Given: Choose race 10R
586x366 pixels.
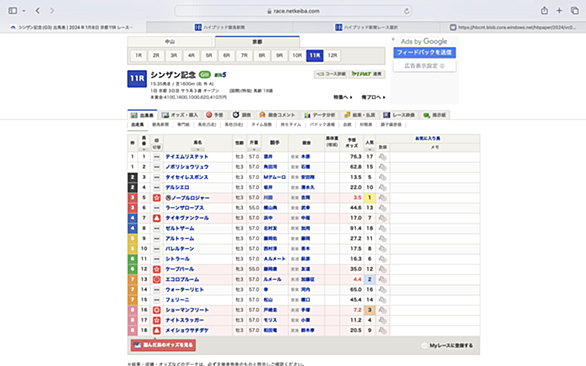Looking at the screenshot, I should 297,55.
